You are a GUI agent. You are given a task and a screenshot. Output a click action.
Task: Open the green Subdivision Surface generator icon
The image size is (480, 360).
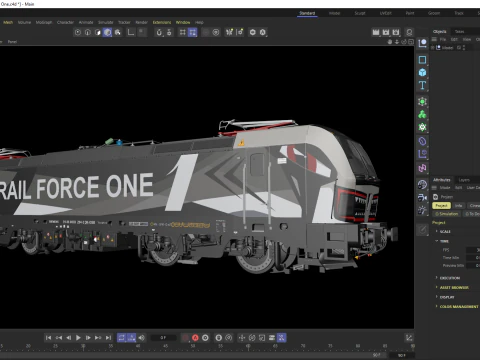coord(422,102)
